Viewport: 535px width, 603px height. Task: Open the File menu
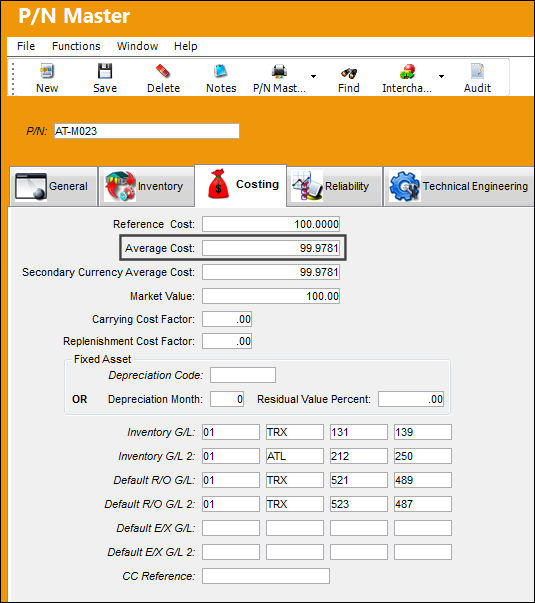tap(26, 46)
